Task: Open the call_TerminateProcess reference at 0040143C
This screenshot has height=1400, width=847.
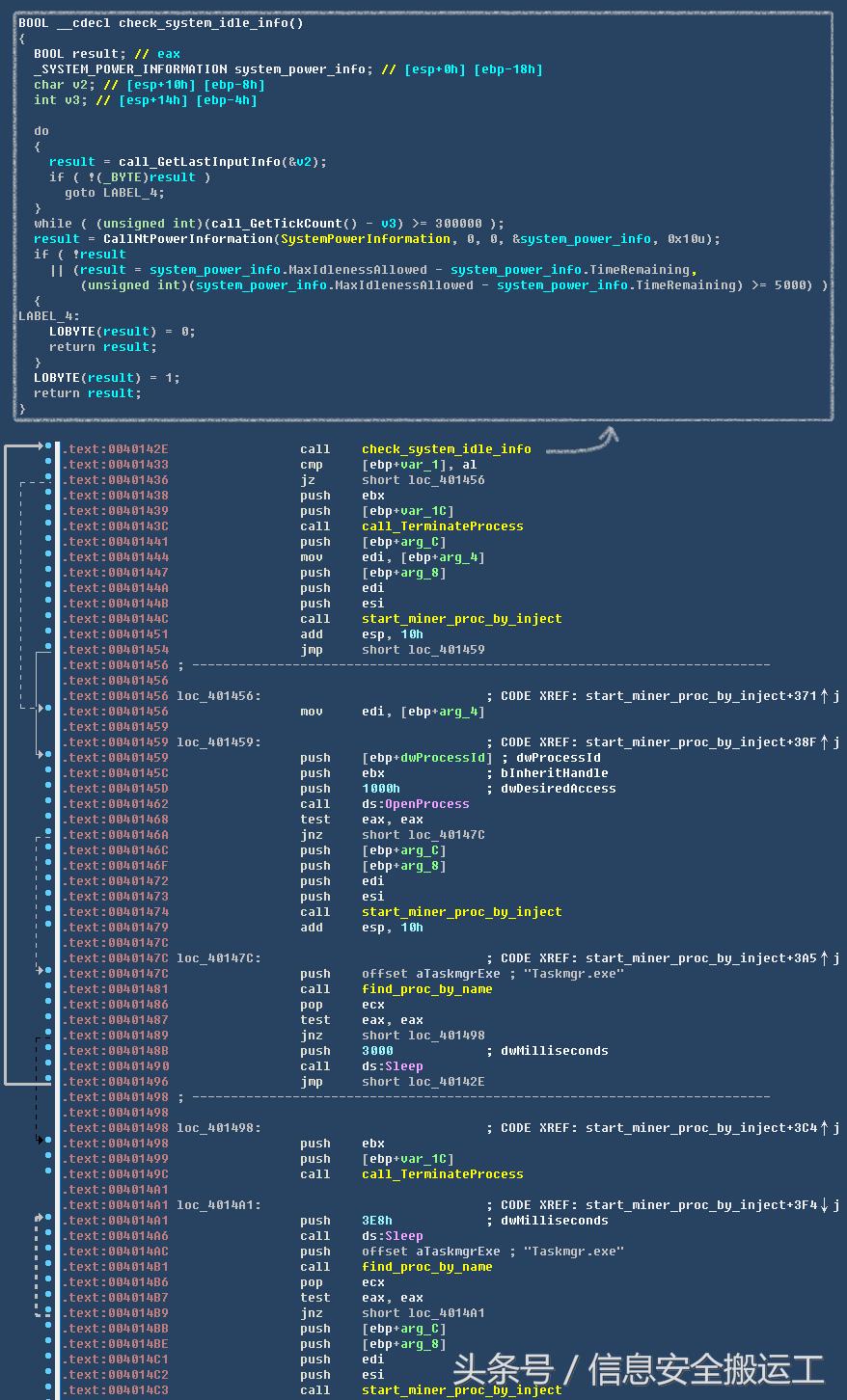Action: 442,526
